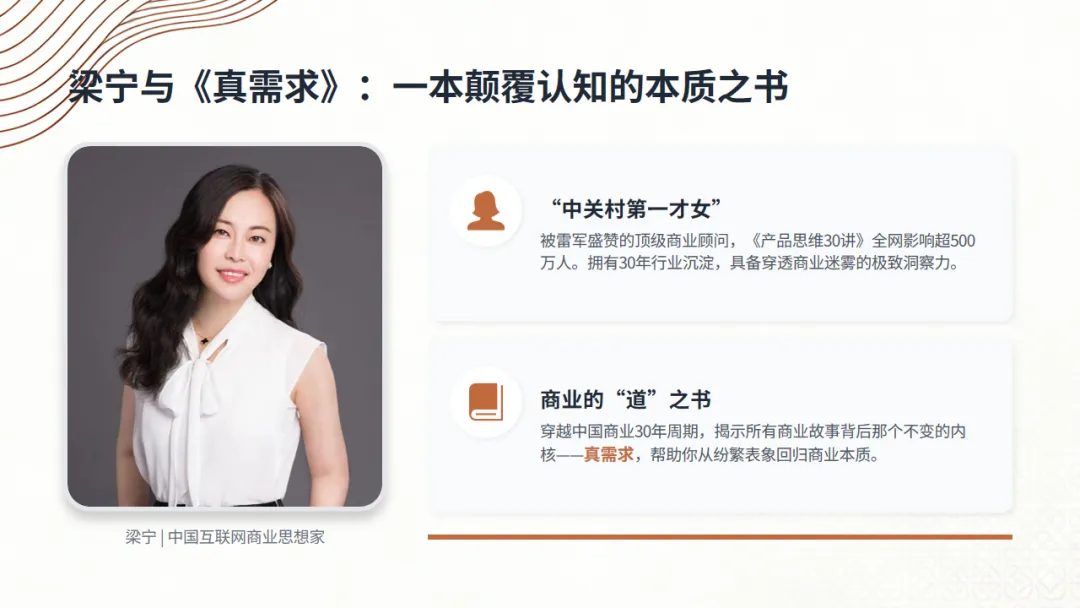The image size is (1080, 608).
Task: Click the text line starting 被雷军盛赞的顶级商业顾问
Action: [x=758, y=240]
